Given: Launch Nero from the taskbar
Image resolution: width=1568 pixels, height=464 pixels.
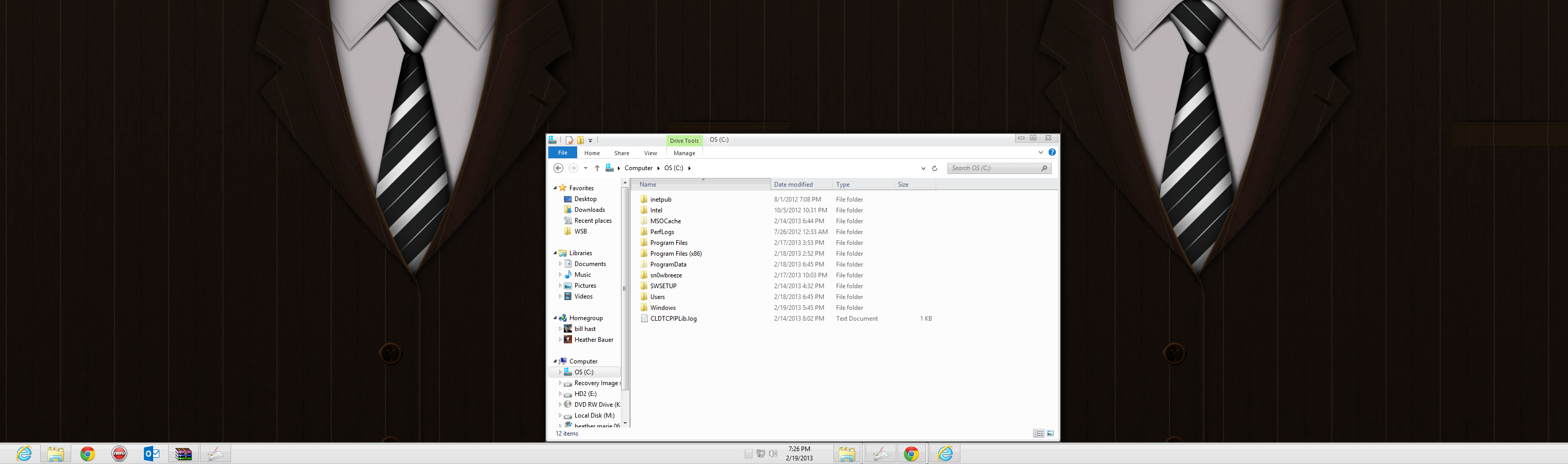Looking at the screenshot, I should tap(119, 454).
